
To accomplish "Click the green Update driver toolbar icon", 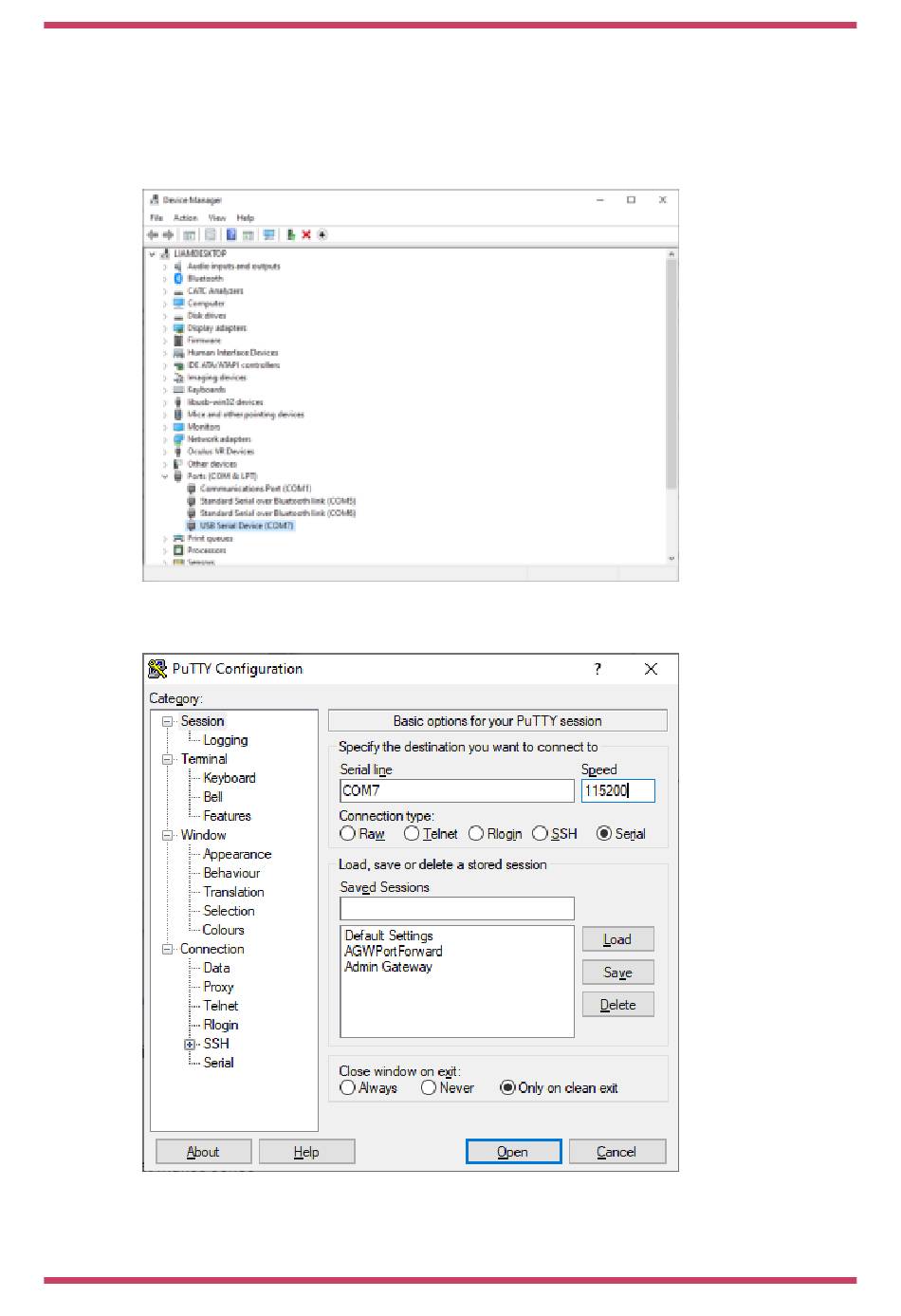I will [291, 234].
